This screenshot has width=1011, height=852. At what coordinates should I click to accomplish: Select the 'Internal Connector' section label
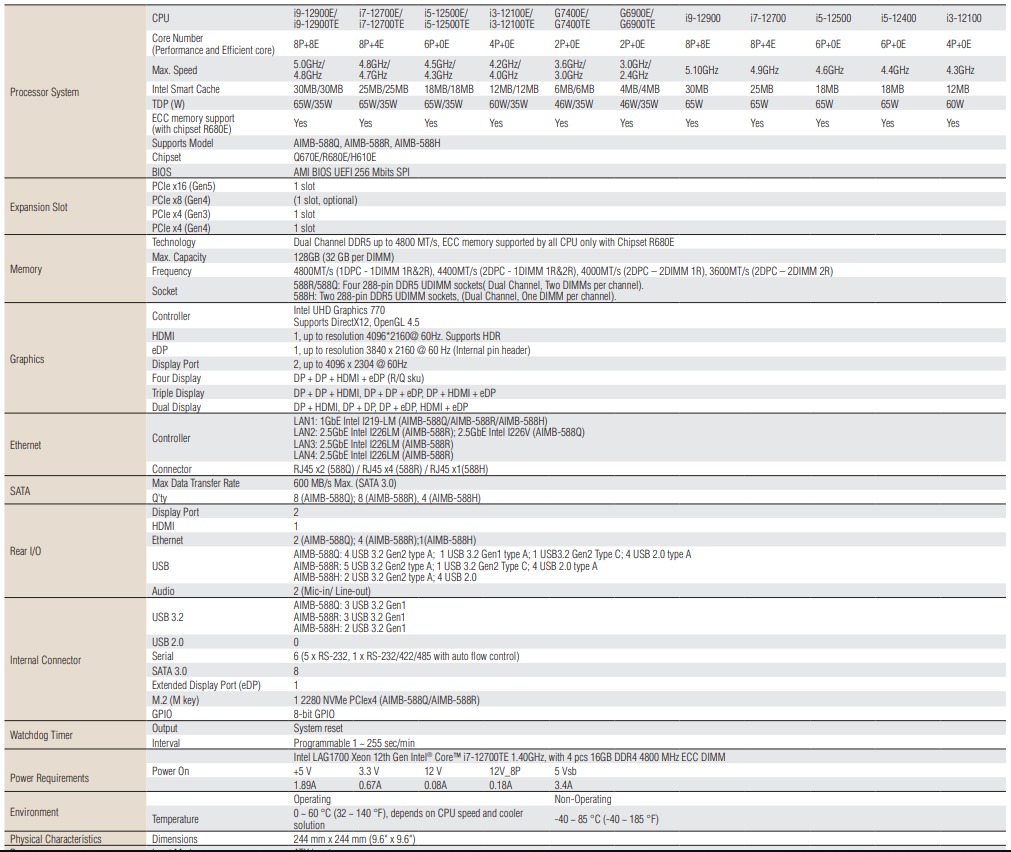click(45, 660)
